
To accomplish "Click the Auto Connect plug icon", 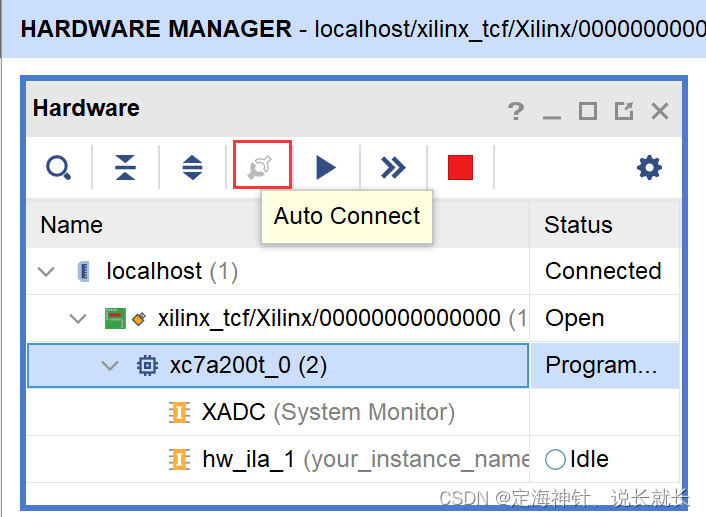I will (x=260, y=168).
